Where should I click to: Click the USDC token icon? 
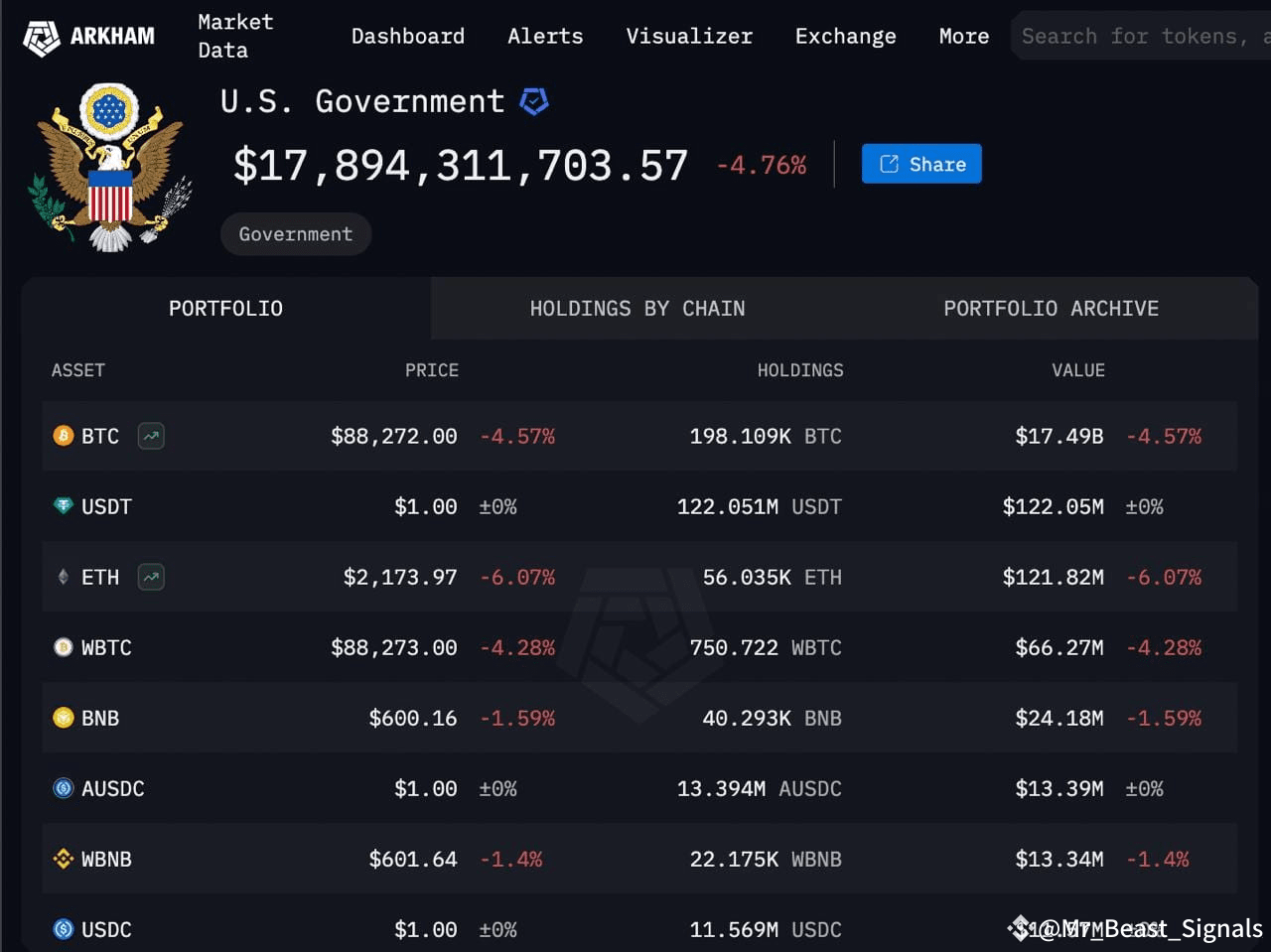pos(64,929)
